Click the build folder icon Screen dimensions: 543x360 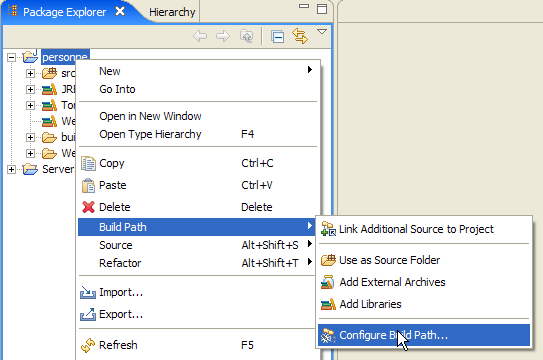tap(49, 137)
